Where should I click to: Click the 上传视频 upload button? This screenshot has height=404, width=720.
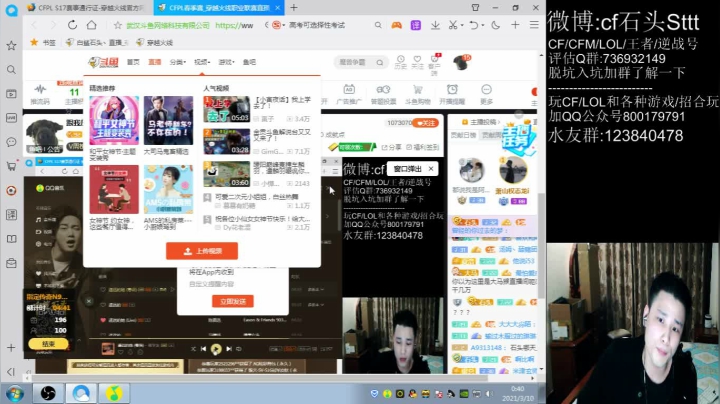pos(202,251)
